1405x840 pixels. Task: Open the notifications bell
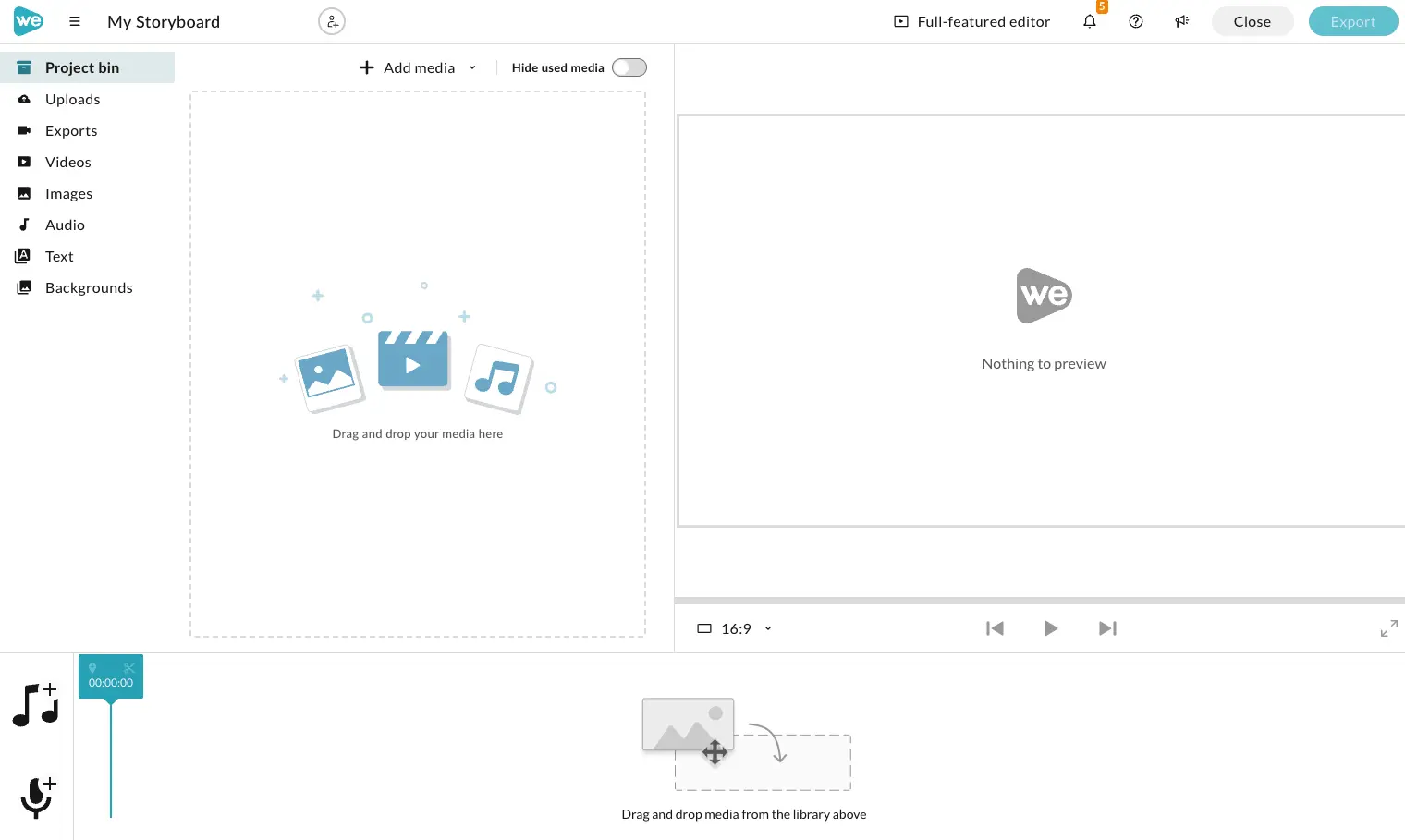[1090, 21]
